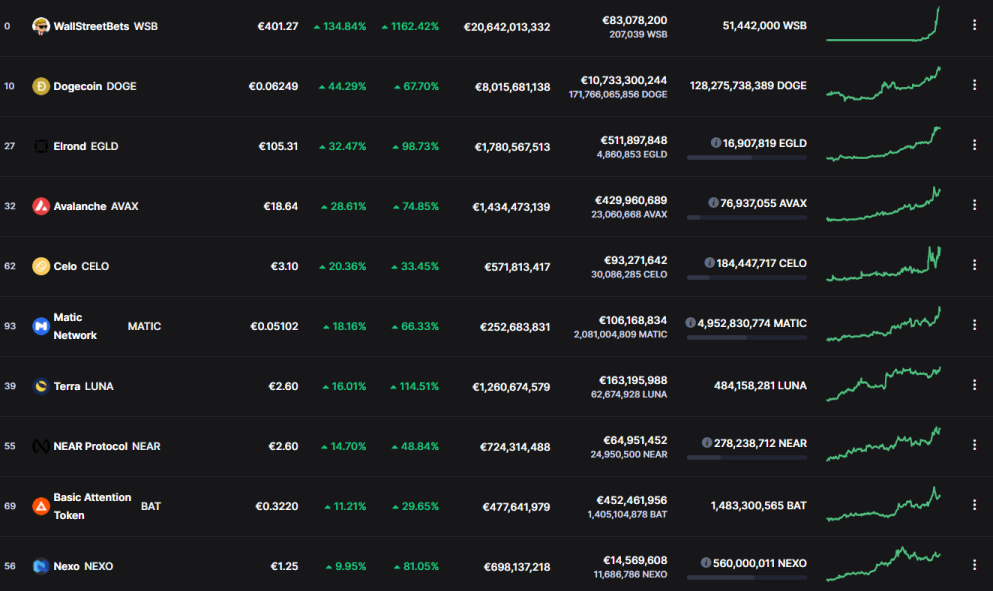Open the three-dot menu for NEAR Protocol row

[974, 445]
